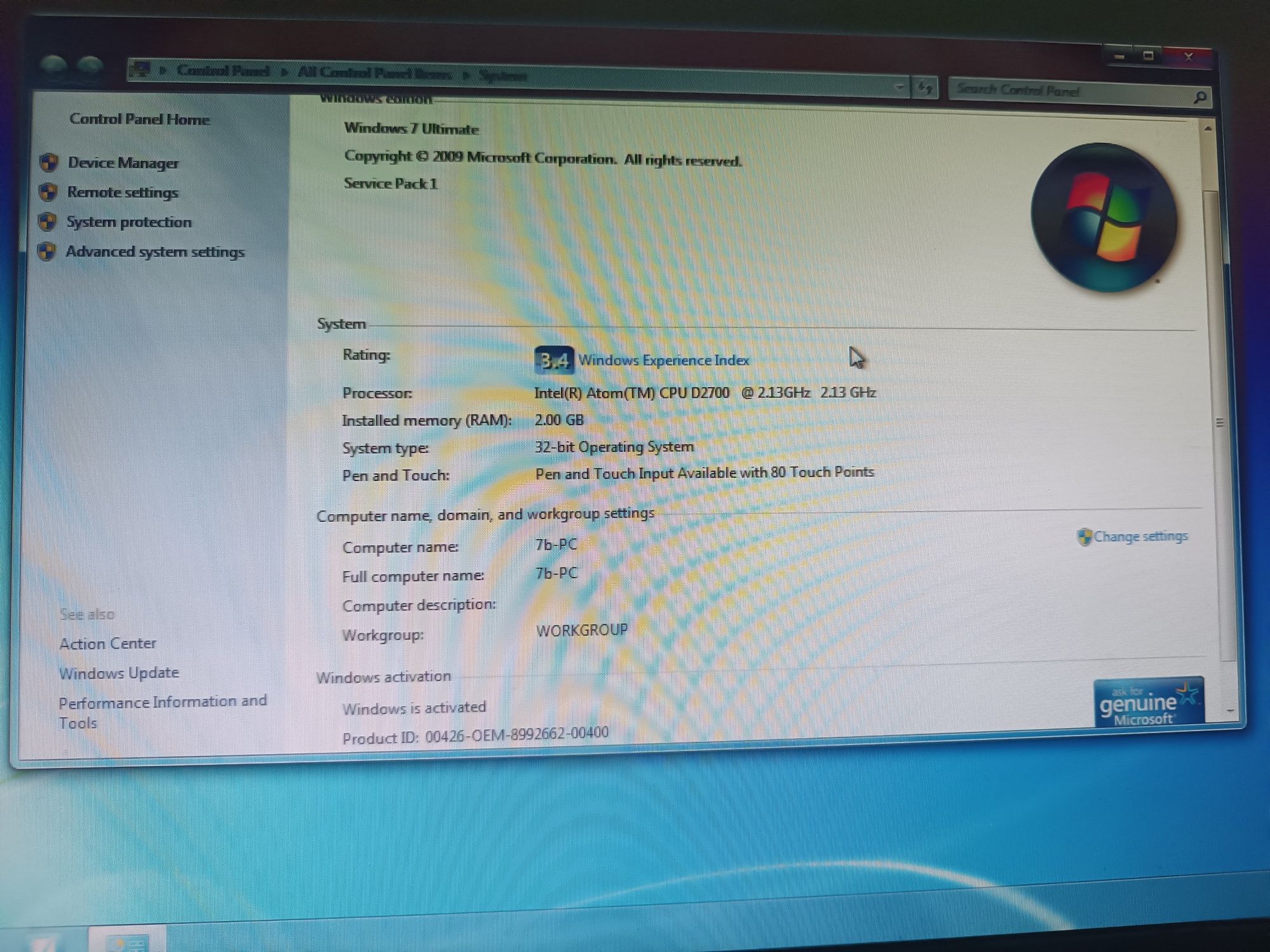Click the Pen and Touch Input Available text
Viewport: 1270px width, 952px height.
(704, 473)
